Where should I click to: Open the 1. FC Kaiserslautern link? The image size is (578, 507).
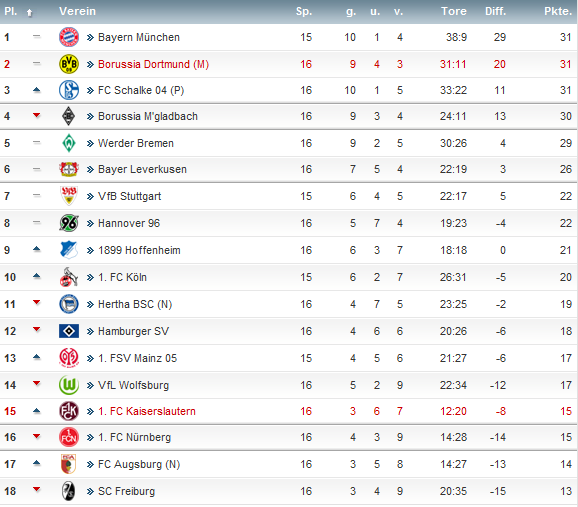[147, 411]
